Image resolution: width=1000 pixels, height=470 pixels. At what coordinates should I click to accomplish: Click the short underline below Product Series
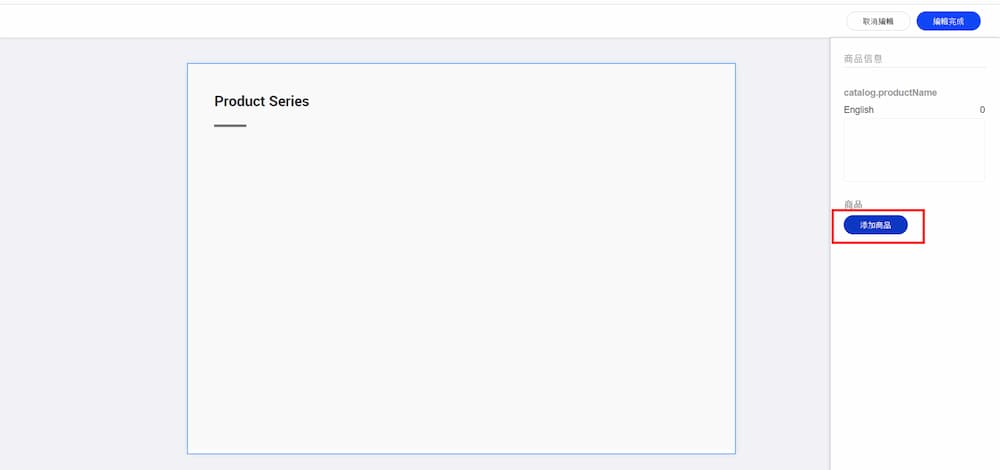(x=230, y=126)
